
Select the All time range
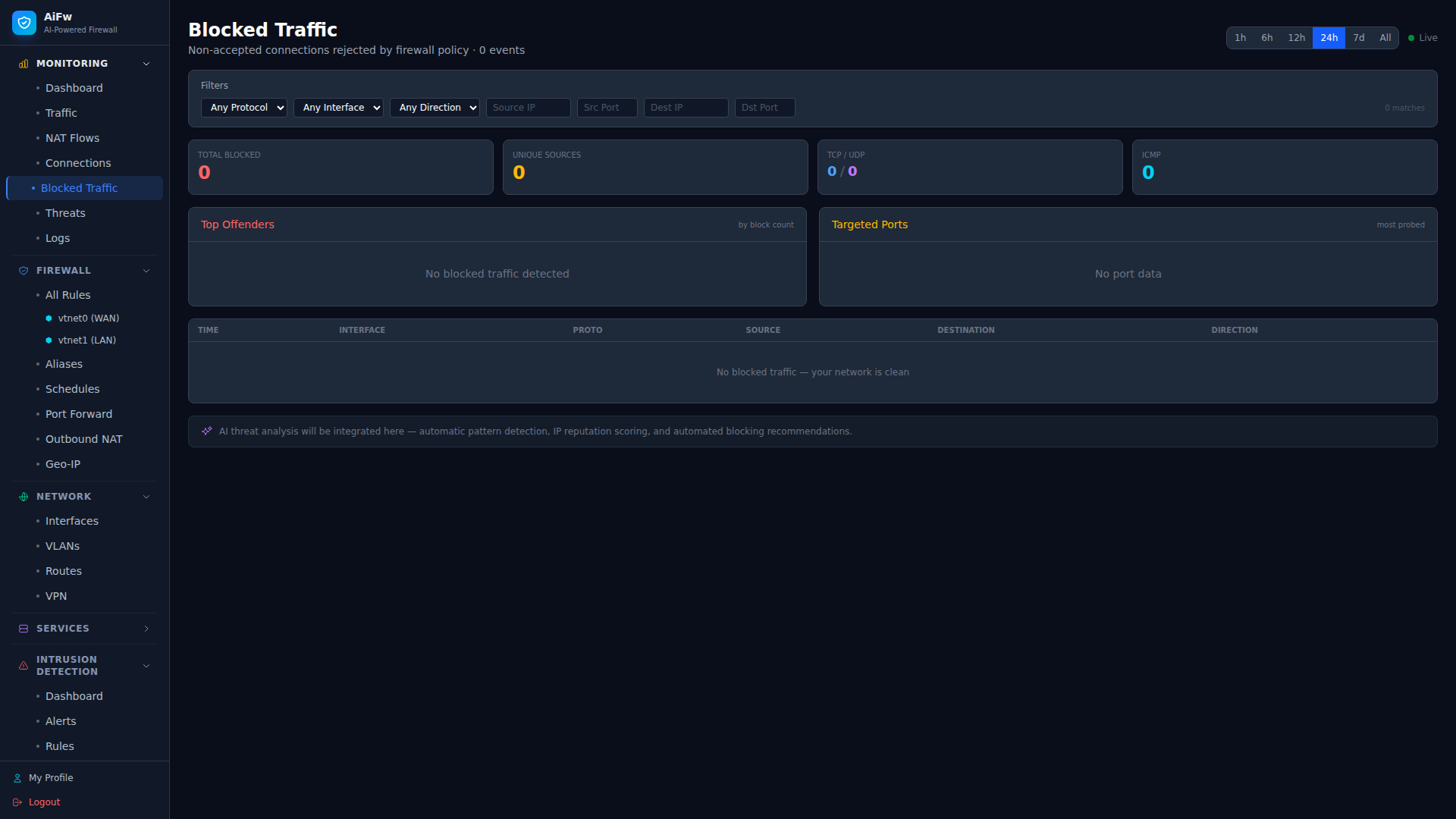[1385, 38]
